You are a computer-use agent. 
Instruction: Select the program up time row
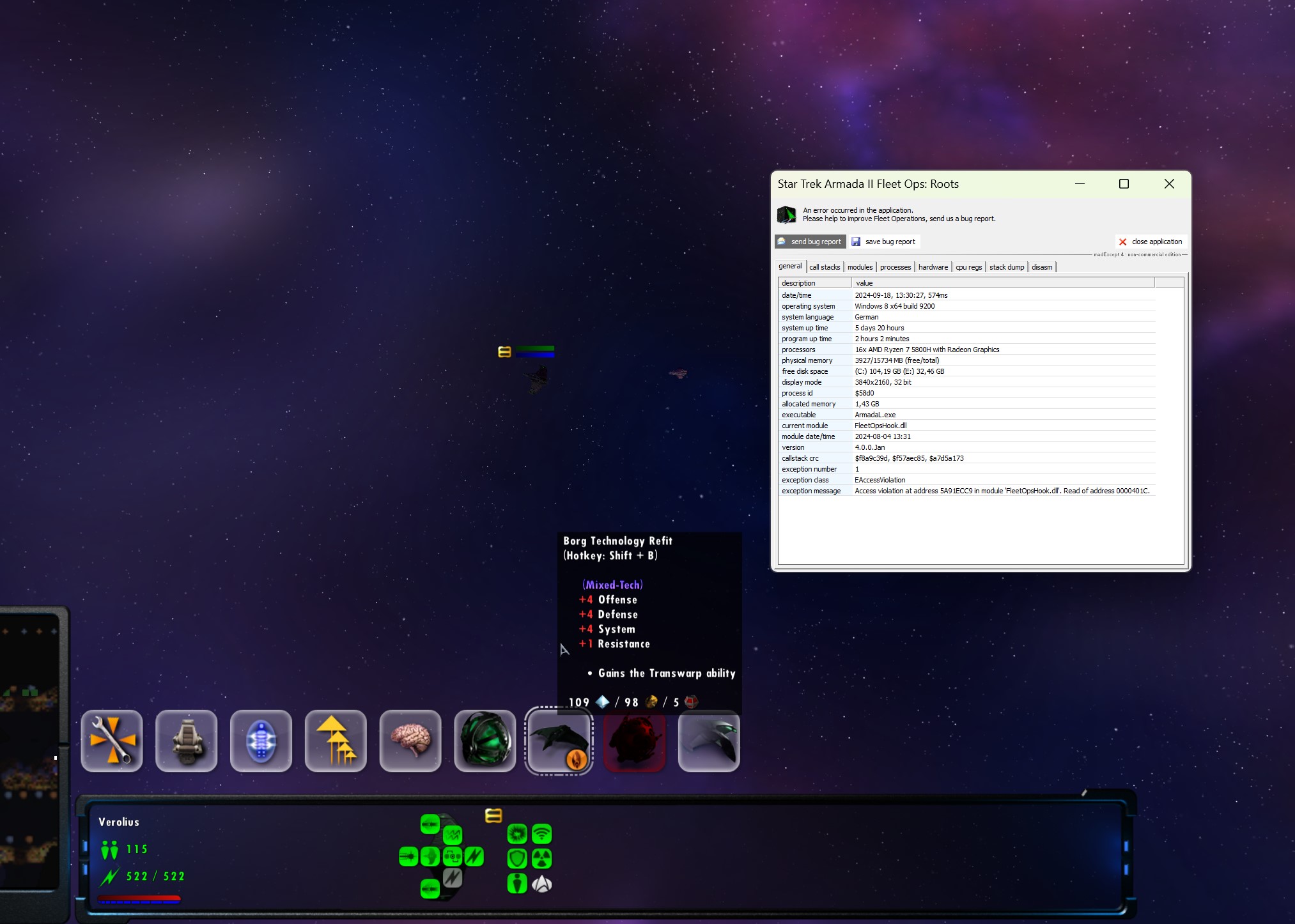point(966,339)
